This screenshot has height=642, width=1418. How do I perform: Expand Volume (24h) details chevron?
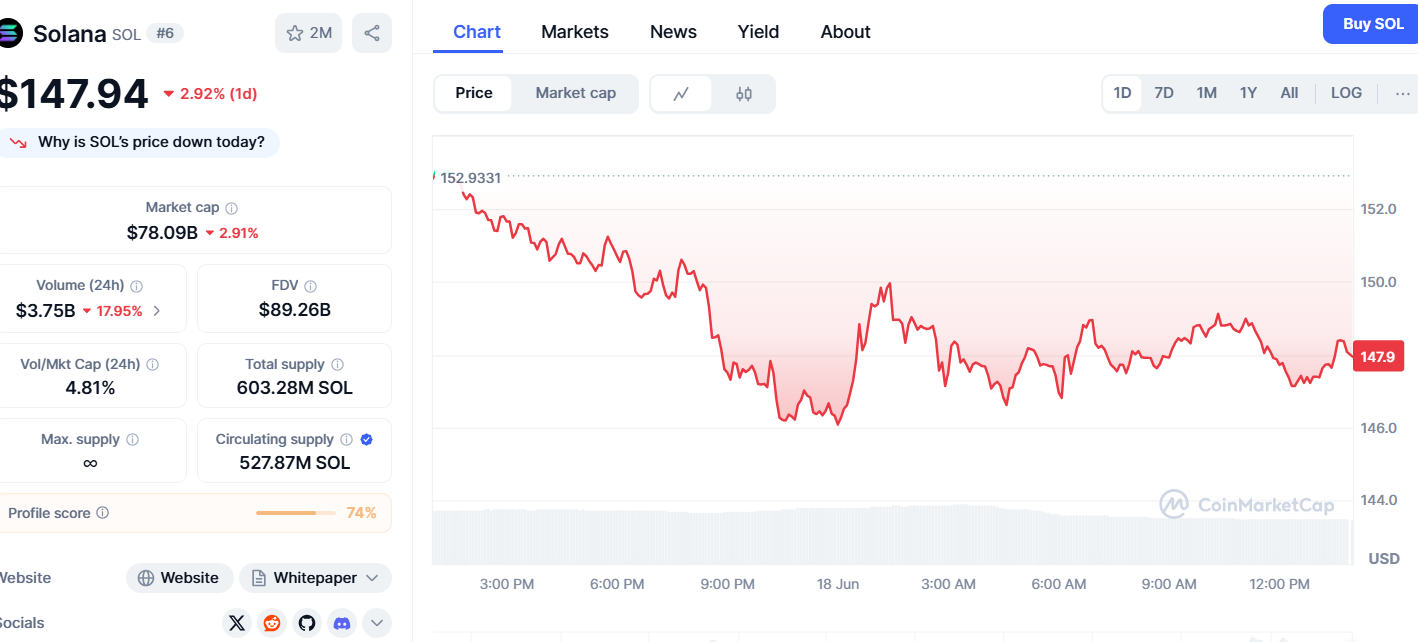(156, 311)
